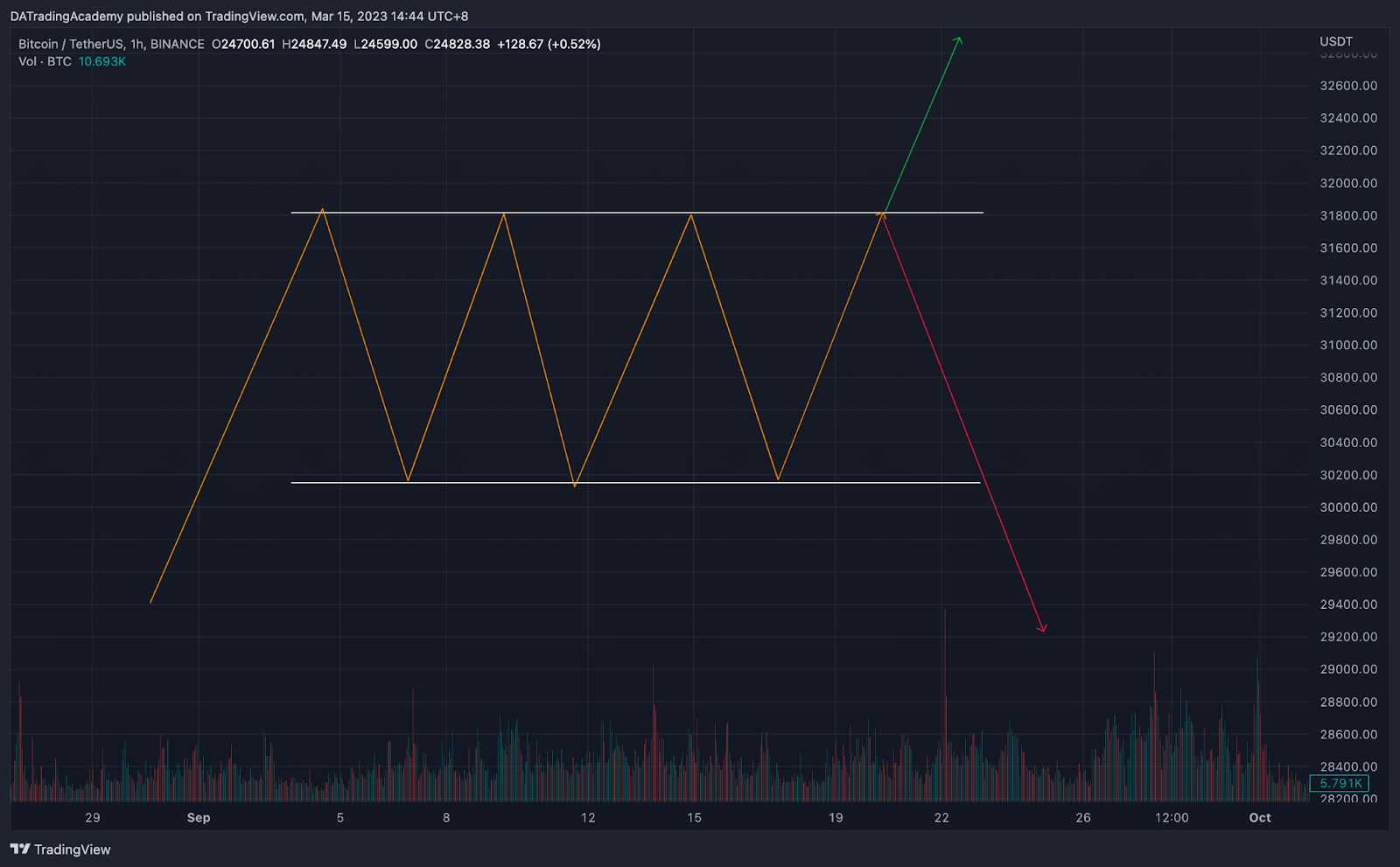This screenshot has height=867, width=1400.
Task: Click the BINANCE exchange label in the legend
Action: 177,44
